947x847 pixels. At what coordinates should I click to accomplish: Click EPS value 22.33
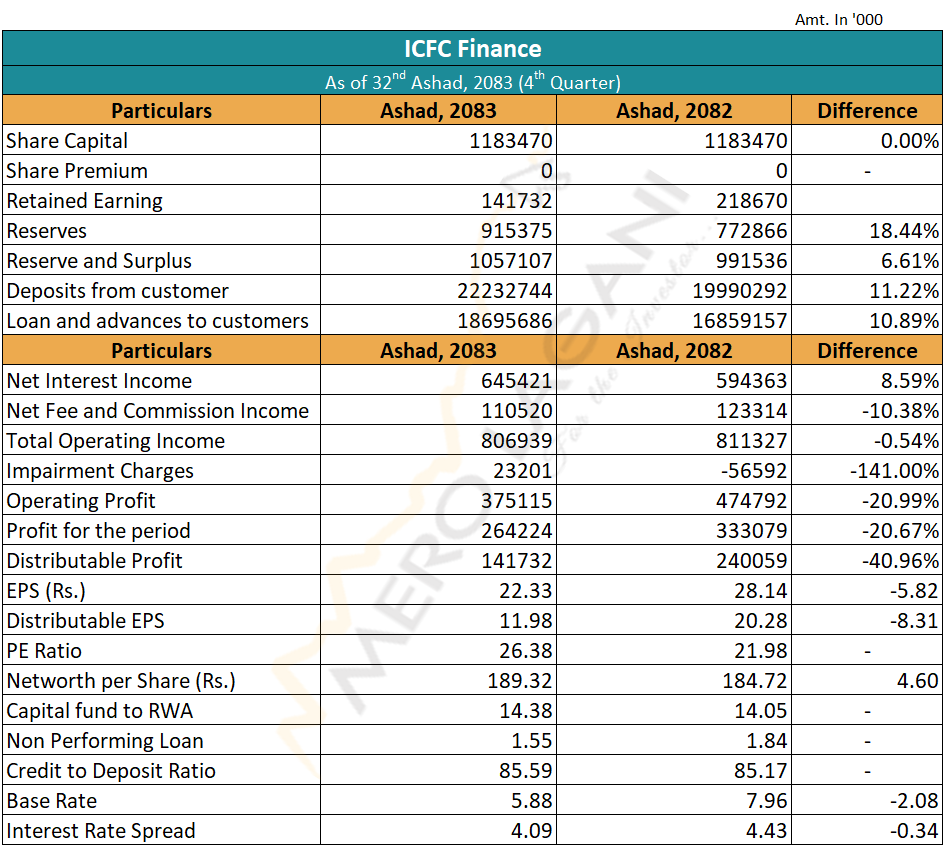click(x=525, y=591)
